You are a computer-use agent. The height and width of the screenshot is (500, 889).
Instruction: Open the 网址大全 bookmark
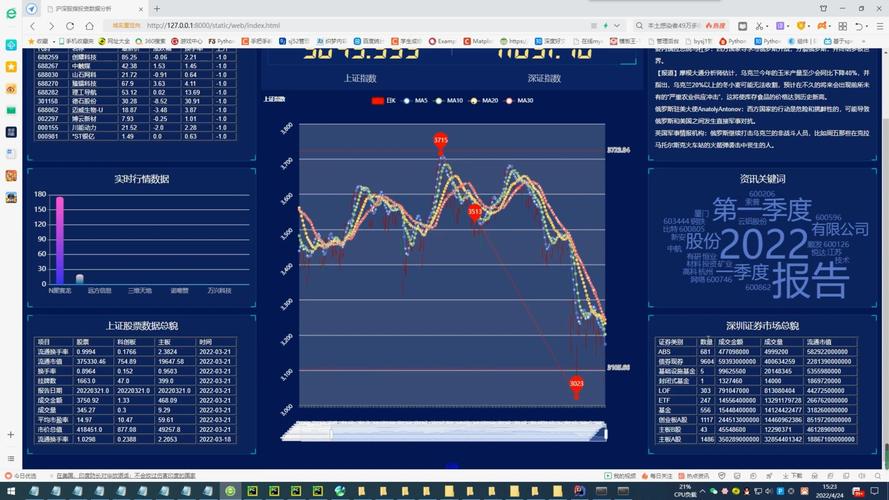[x=114, y=41]
